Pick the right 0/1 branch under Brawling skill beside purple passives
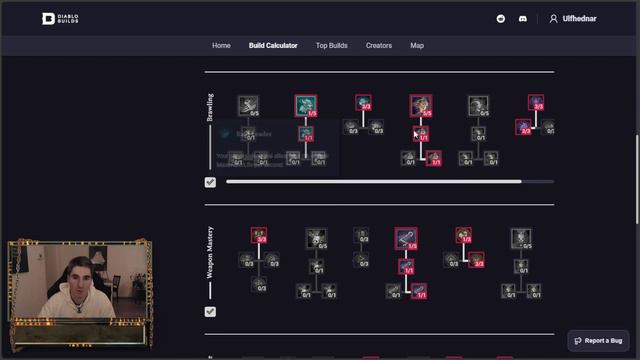 (x=491, y=158)
